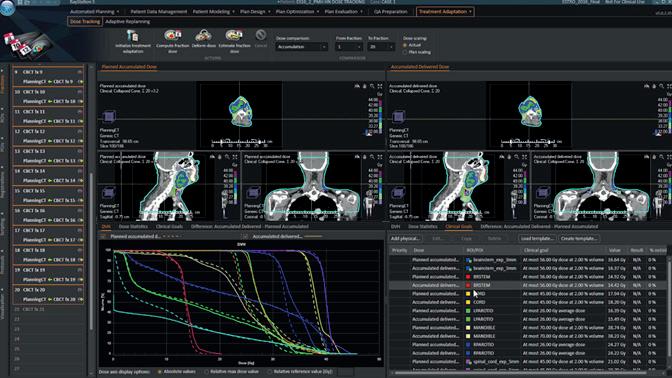Viewport: 672px width, 378px height.
Task: Select Absolute values dose axis option
Action: (160, 372)
